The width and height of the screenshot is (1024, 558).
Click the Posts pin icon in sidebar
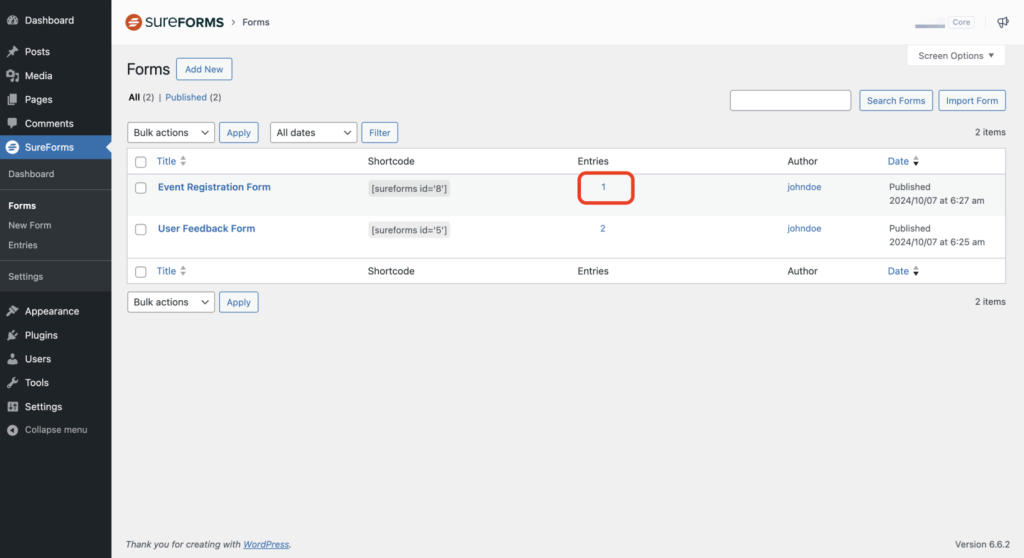pos(13,52)
